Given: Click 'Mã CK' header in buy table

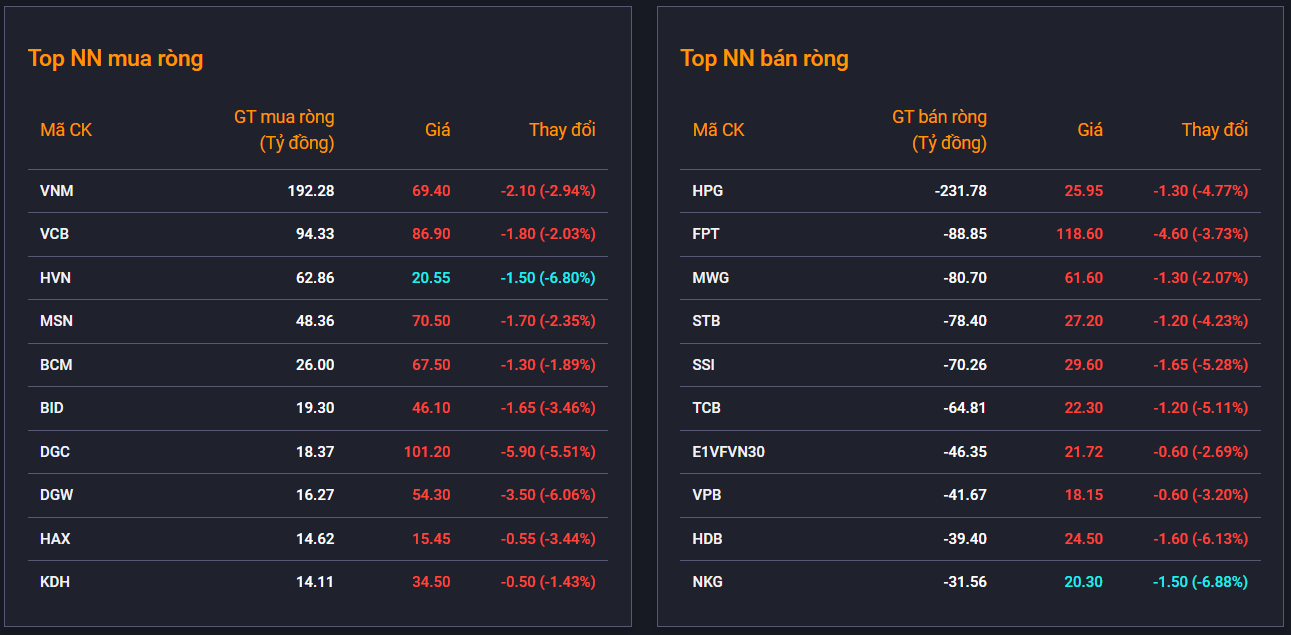Looking at the screenshot, I should 66,130.
